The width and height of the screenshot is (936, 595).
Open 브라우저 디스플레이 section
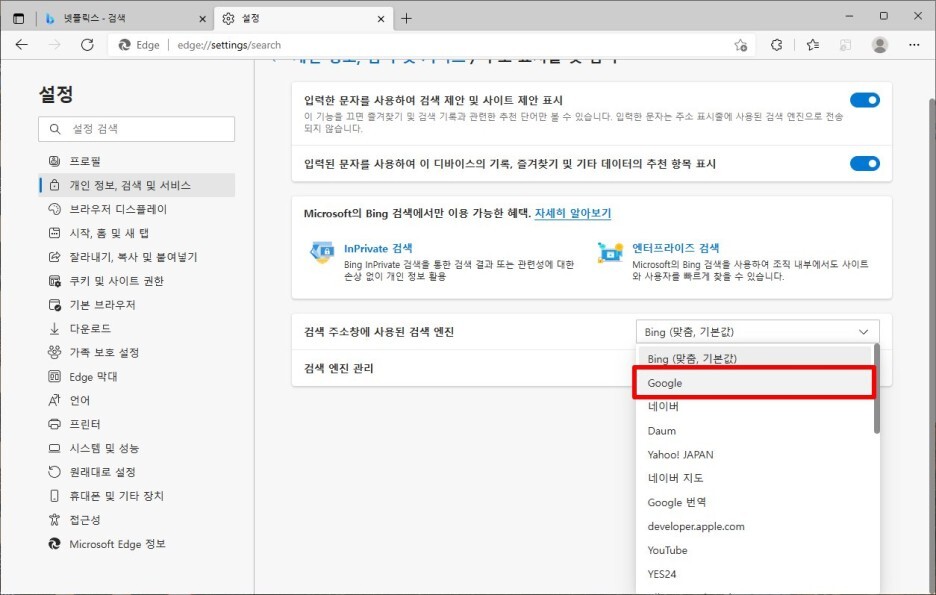click(x=137, y=209)
